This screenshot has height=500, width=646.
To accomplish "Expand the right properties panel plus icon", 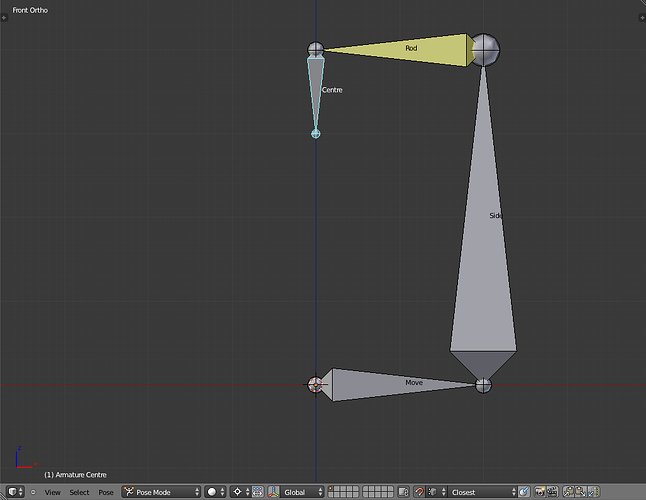I will (642, 17).
